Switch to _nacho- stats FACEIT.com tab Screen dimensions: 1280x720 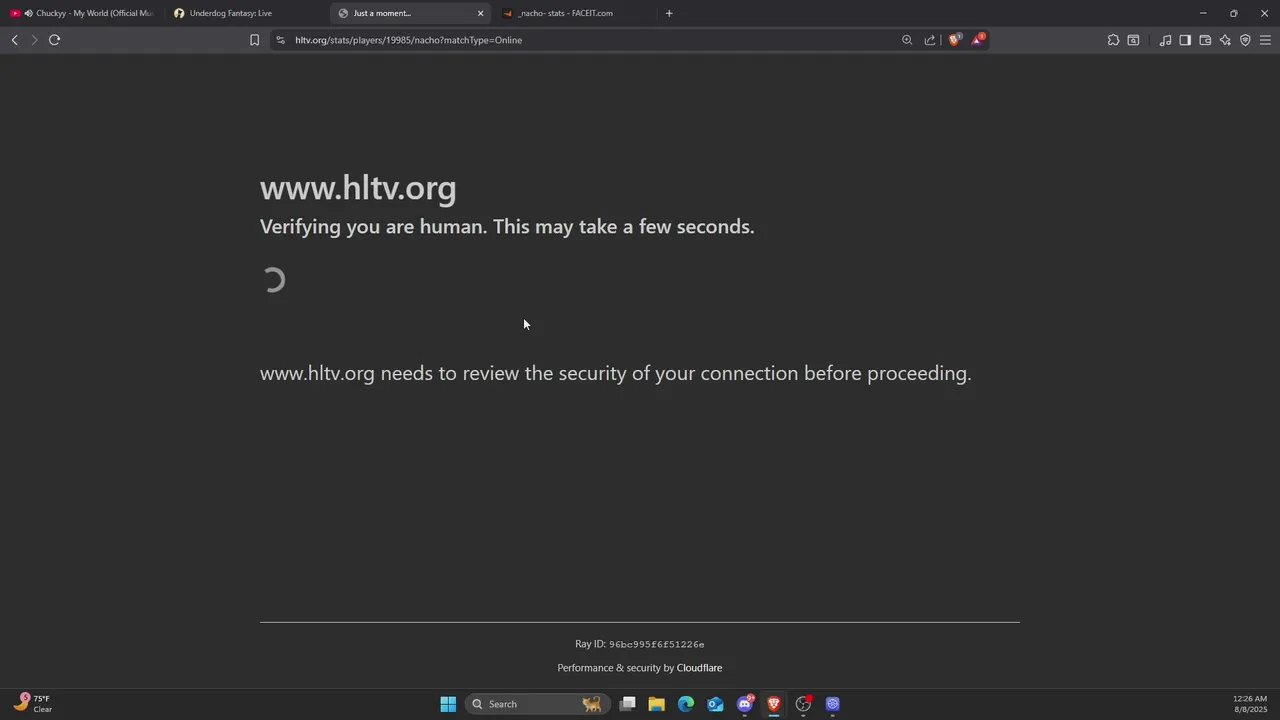(574, 13)
